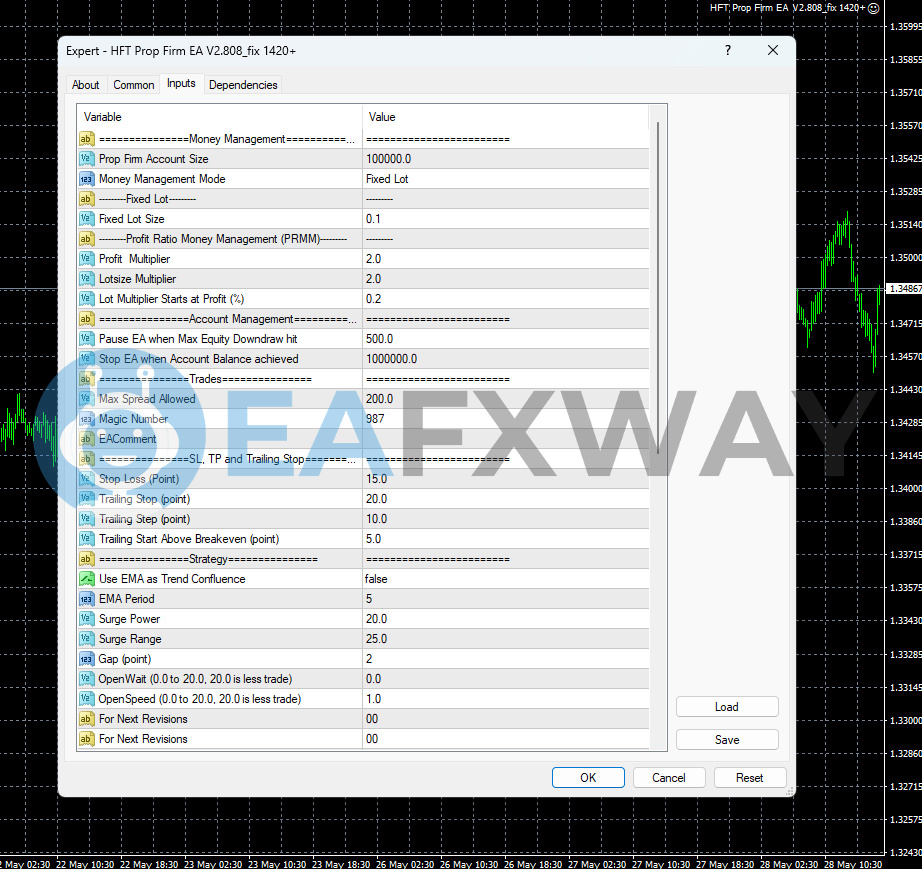
Task: Click the 1.34867 current price label on chart
Action: pos(904,289)
